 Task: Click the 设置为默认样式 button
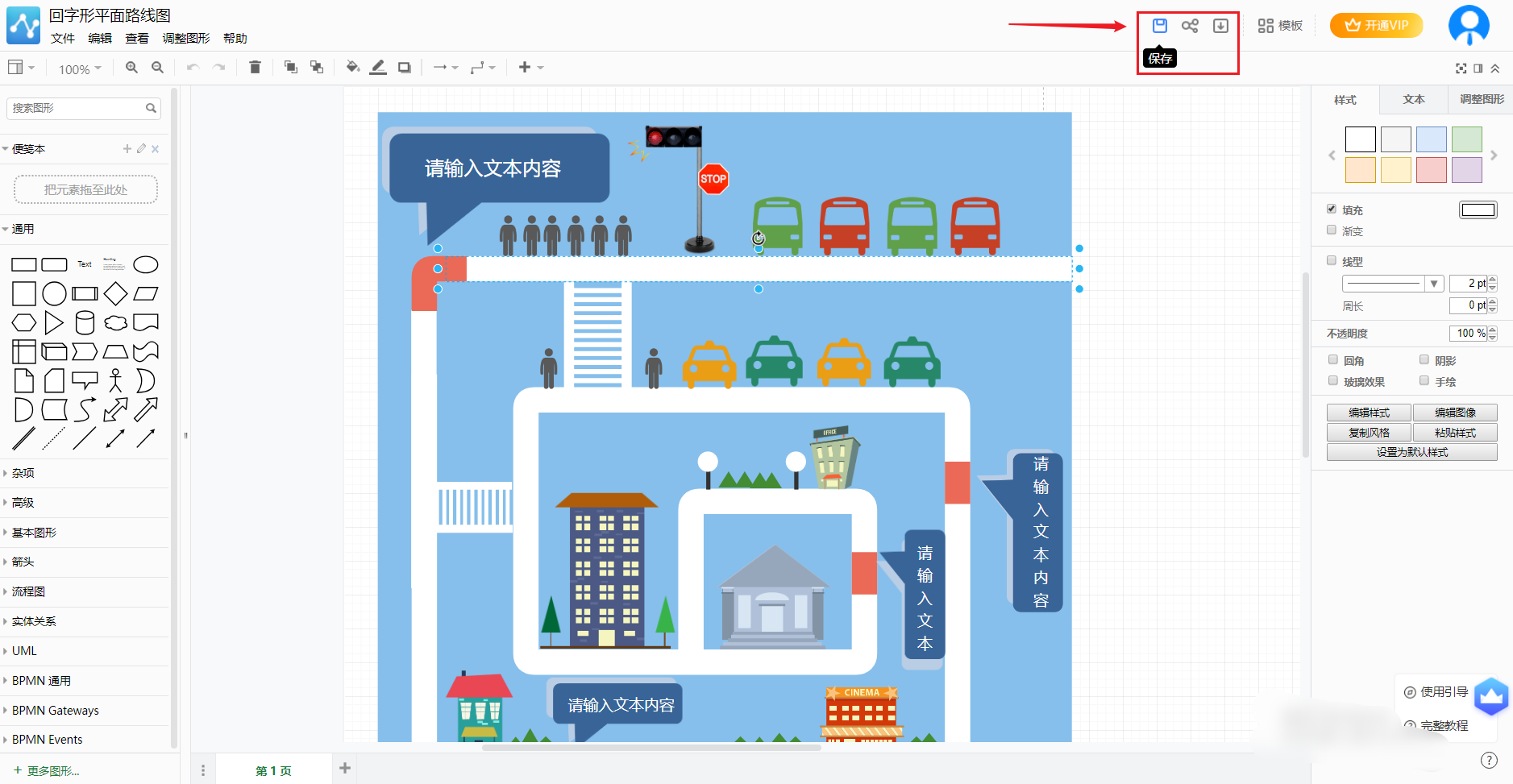click(x=1411, y=453)
